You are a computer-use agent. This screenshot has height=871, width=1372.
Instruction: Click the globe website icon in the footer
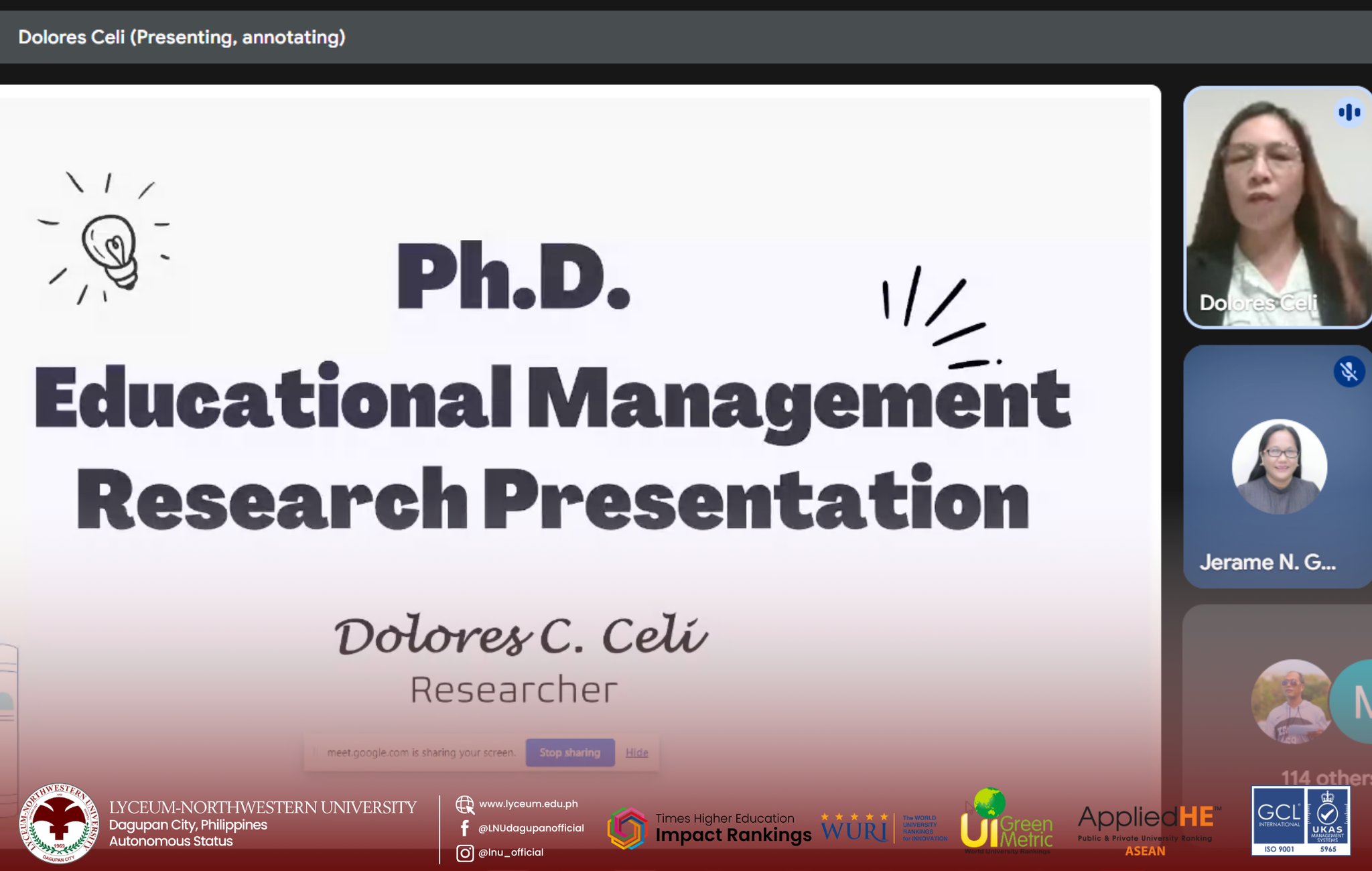pyautogui.click(x=464, y=804)
